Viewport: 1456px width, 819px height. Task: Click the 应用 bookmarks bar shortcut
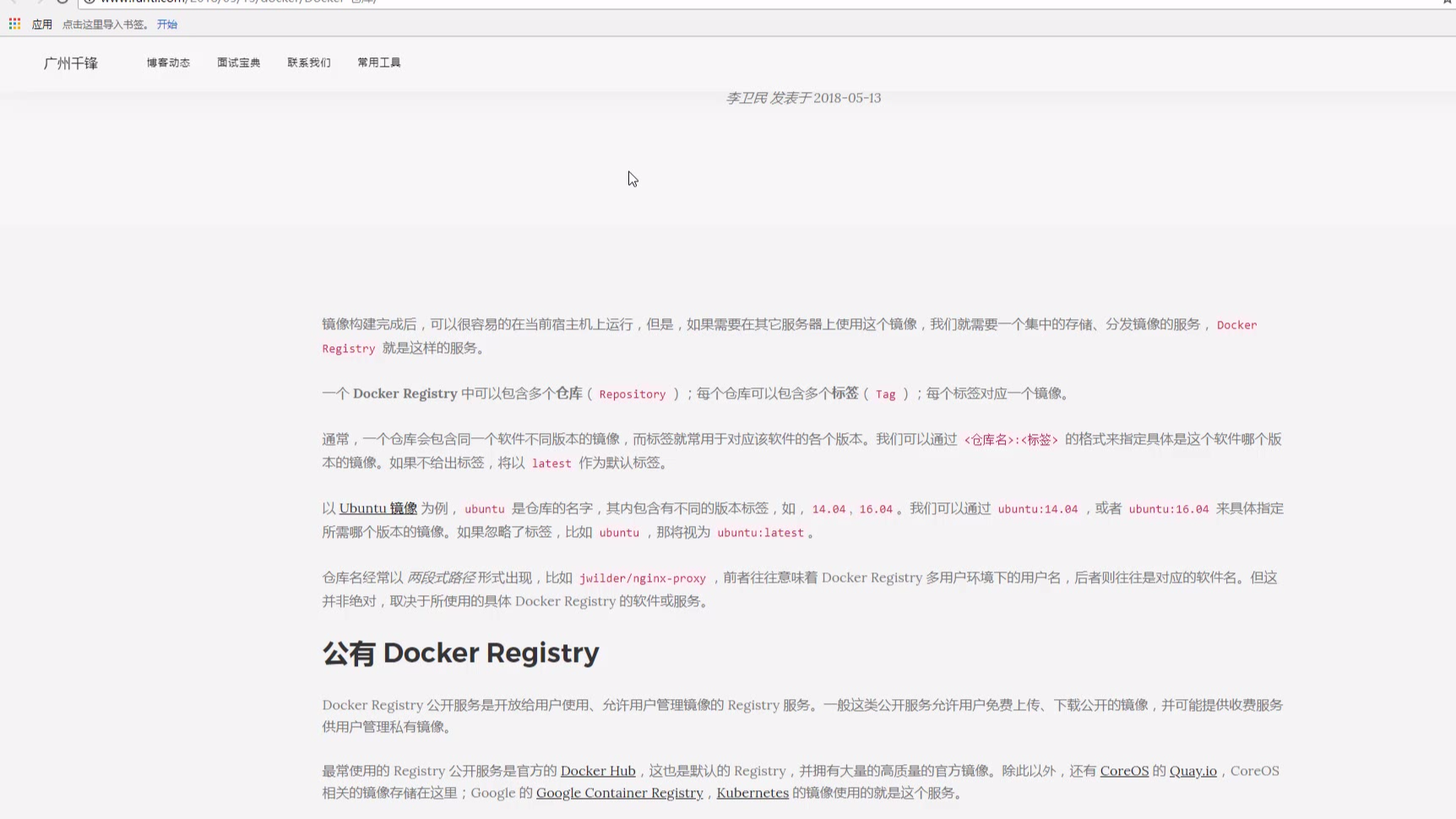coord(41,24)
